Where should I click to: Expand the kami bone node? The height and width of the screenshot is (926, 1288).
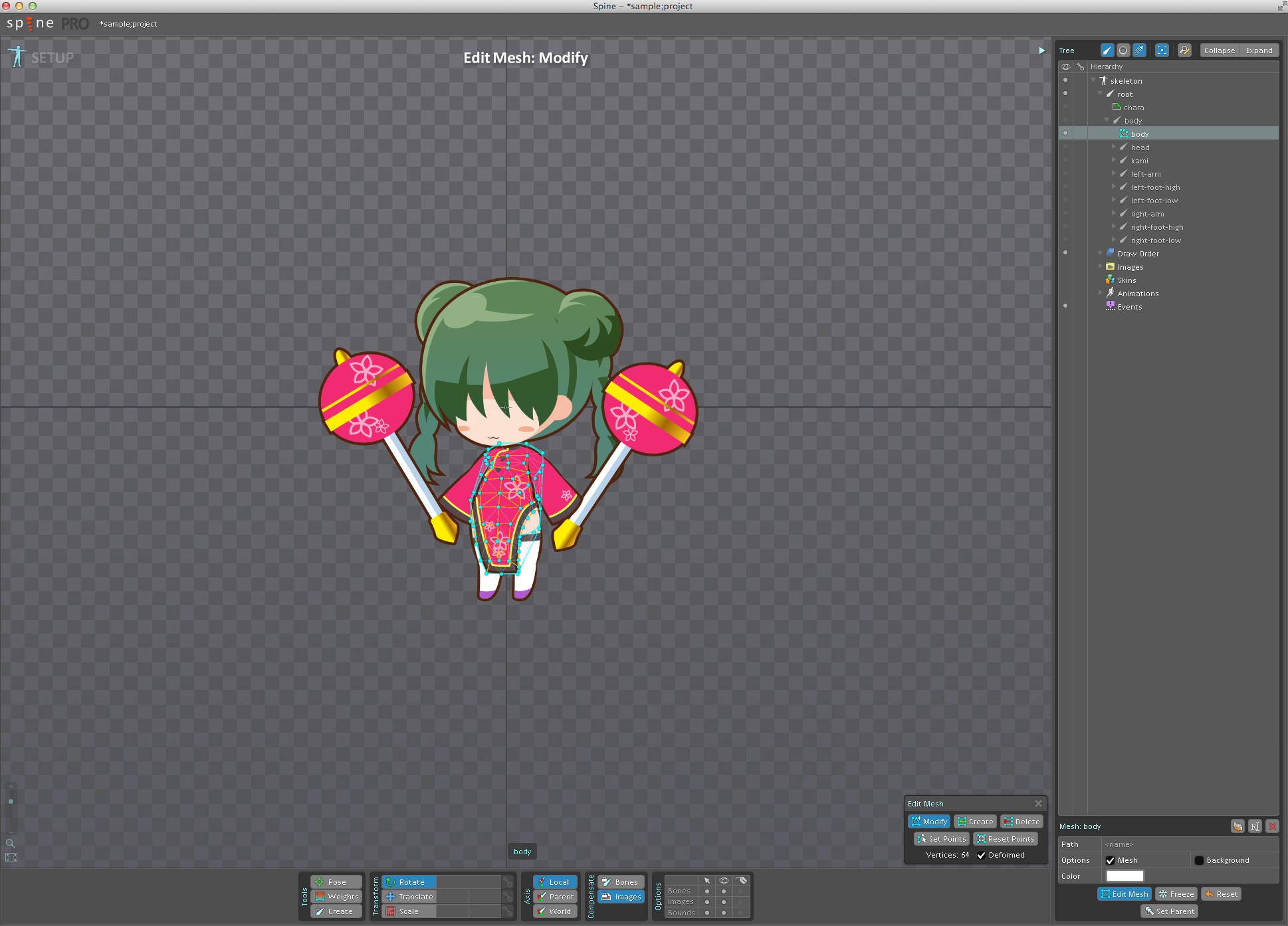[x=1114, y=160]
